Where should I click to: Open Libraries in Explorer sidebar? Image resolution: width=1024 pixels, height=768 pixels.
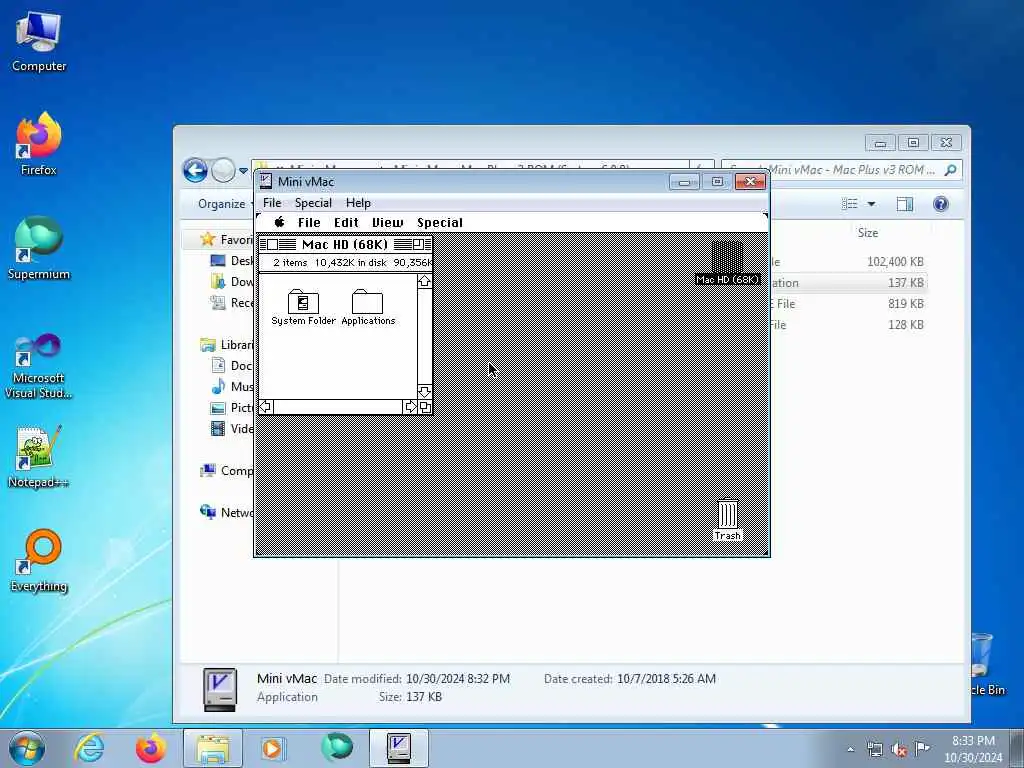coord(227,345)
